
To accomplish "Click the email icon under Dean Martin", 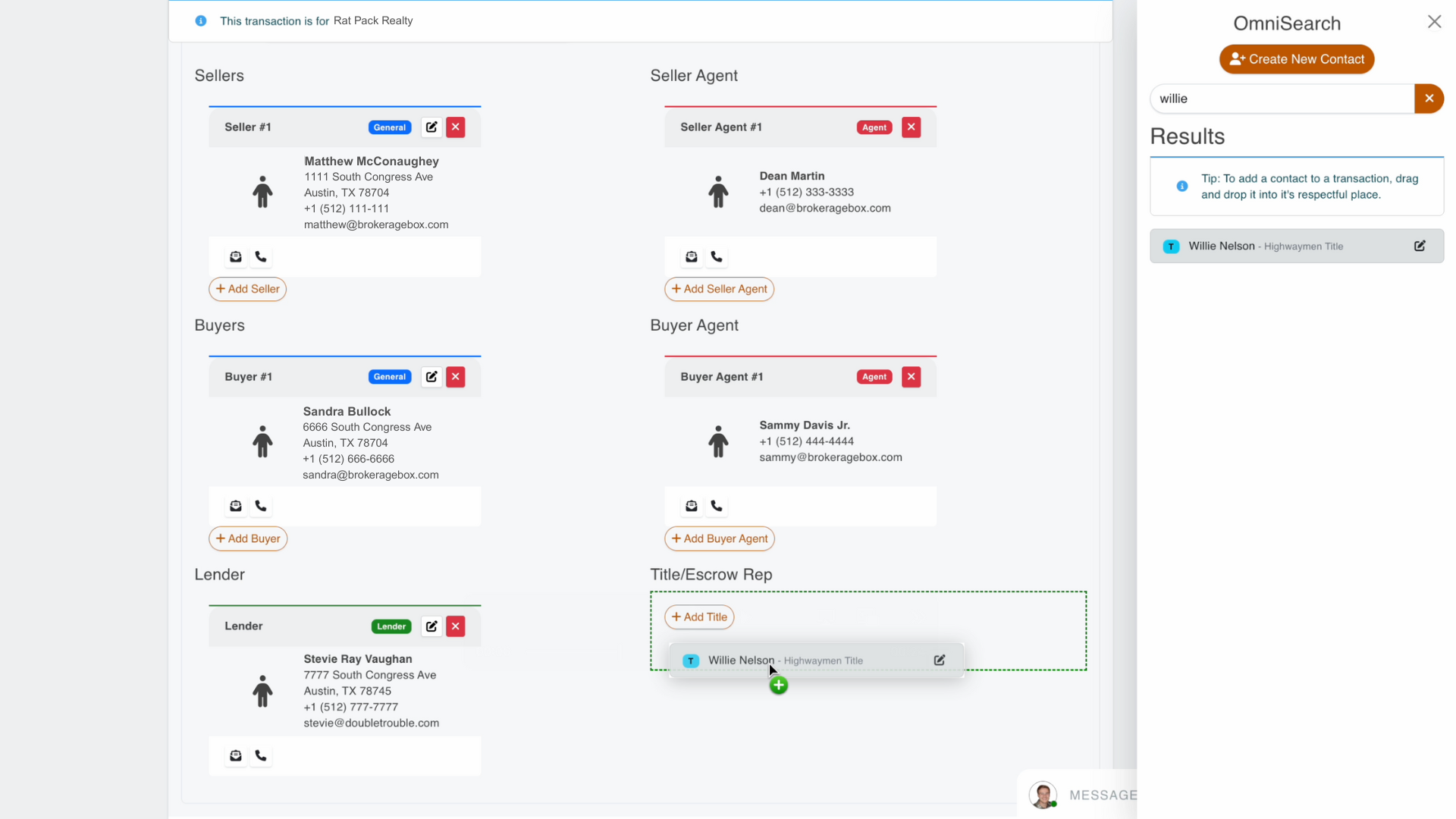I will [691, 256].
